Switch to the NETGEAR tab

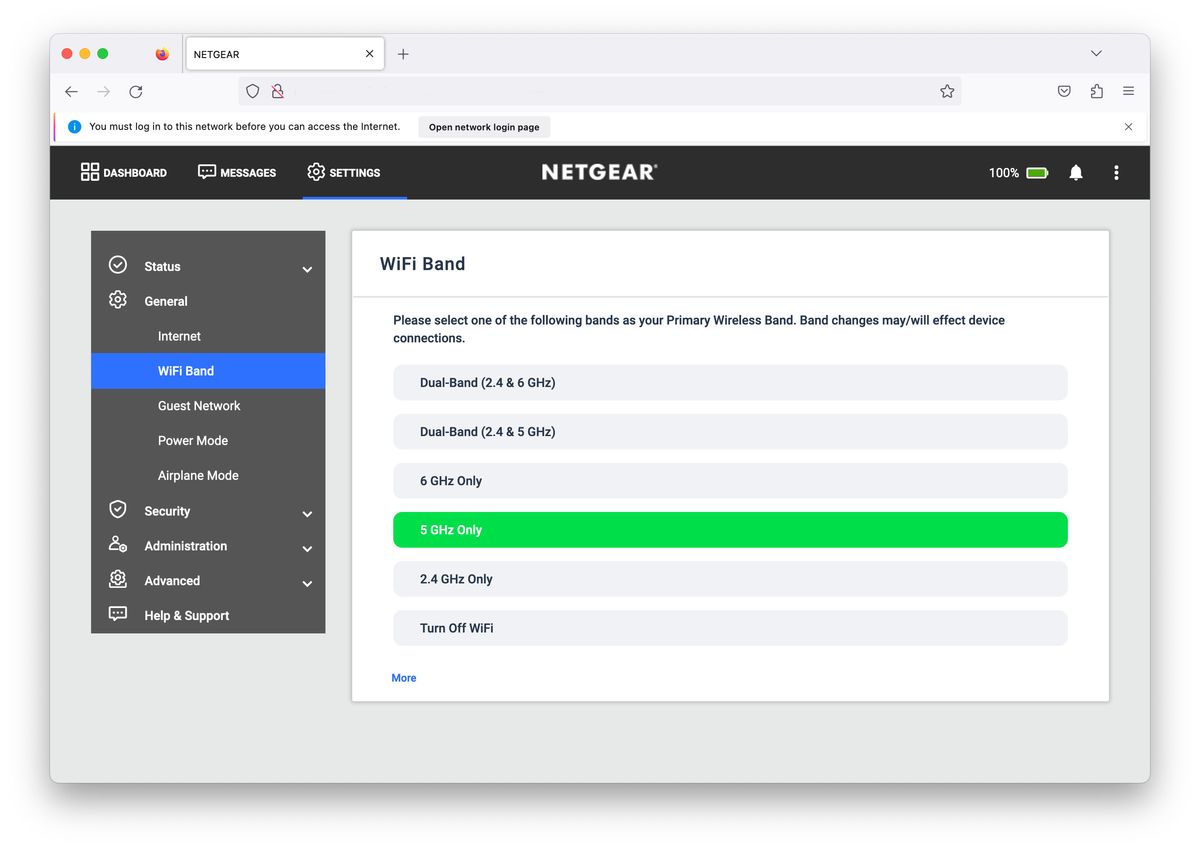coord(285,54)
